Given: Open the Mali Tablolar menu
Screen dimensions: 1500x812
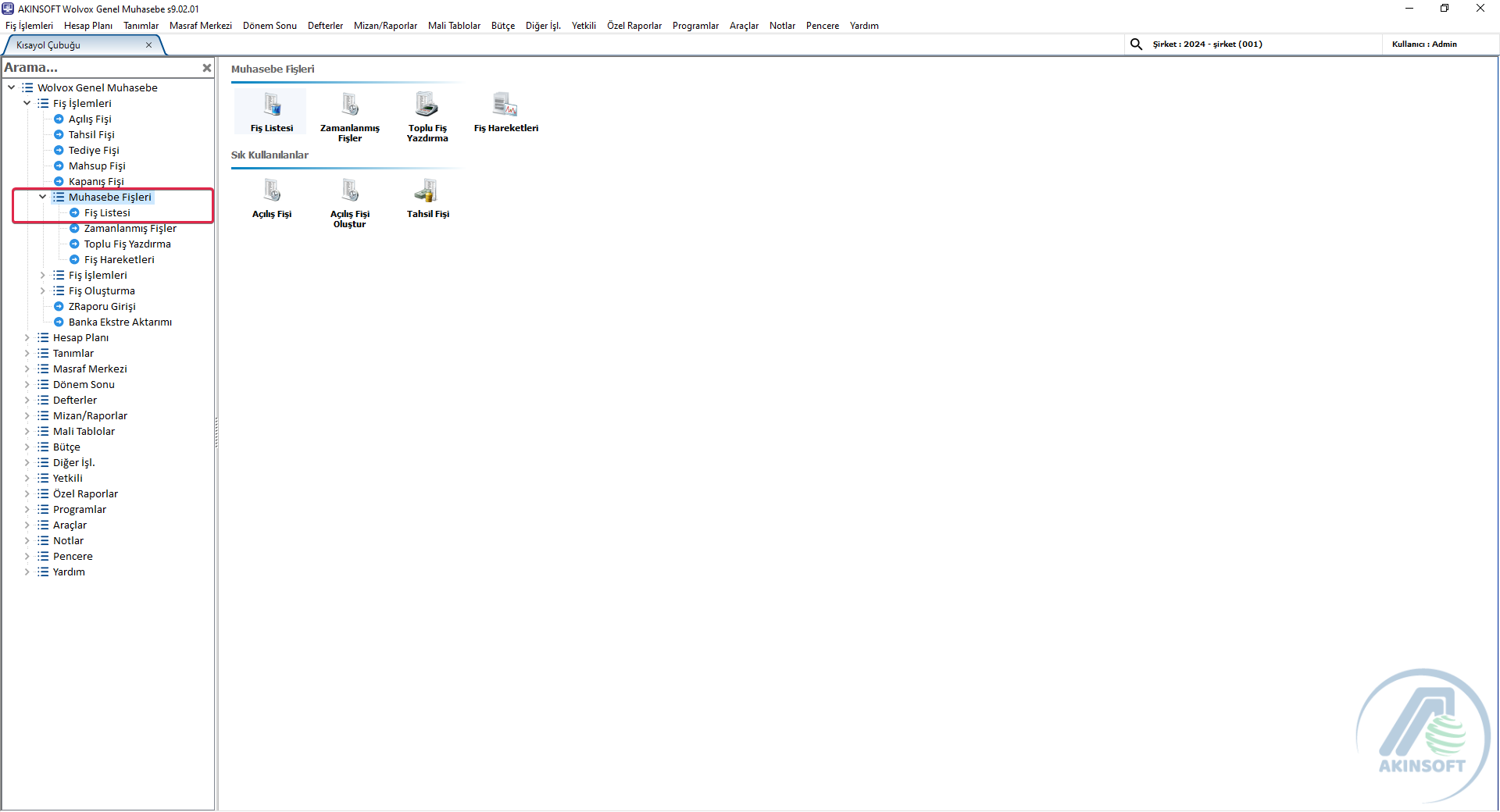Looking at the screenshot, I should 454,26.
